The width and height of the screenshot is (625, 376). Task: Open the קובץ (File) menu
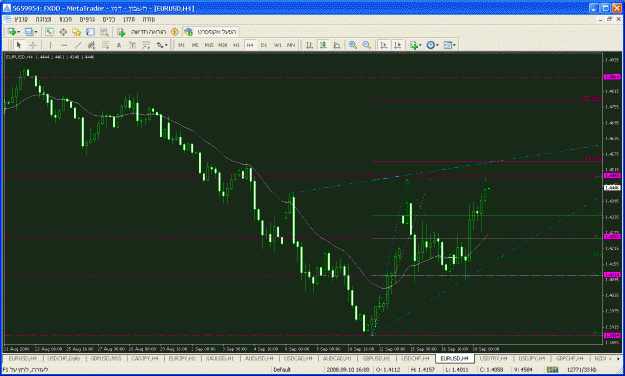click(21, 19)
